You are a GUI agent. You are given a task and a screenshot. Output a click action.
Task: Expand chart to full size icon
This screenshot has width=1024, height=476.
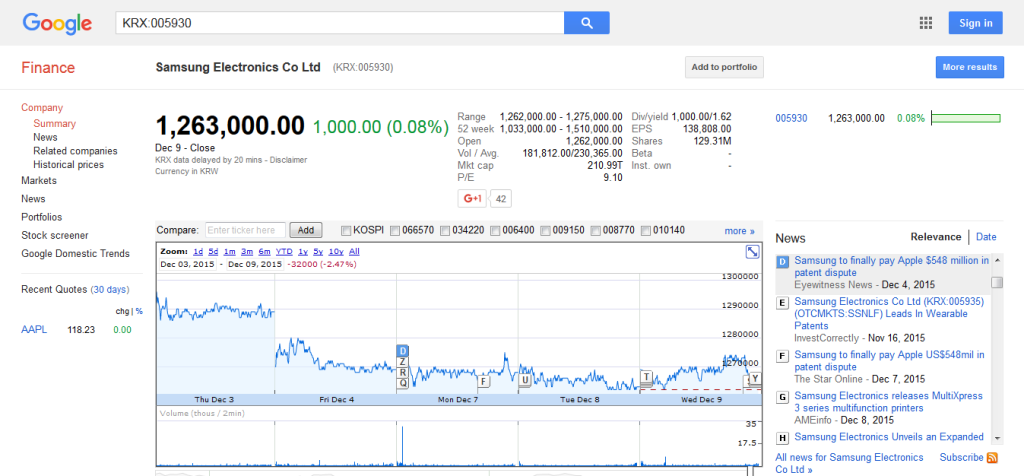tap(752, 251)
